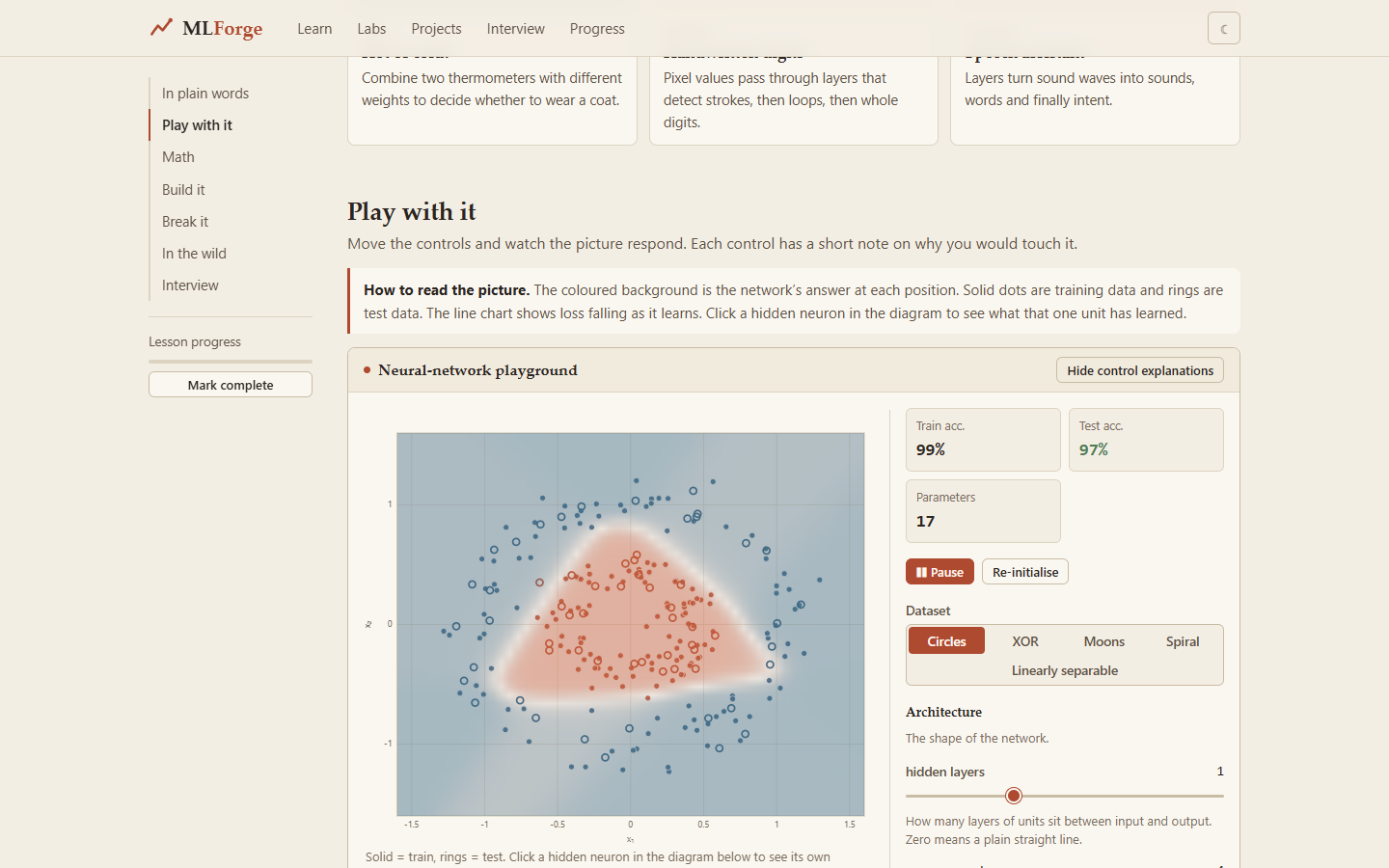Click the card about sound waves and intent

pyautogui.click(x=1095, y=100)
